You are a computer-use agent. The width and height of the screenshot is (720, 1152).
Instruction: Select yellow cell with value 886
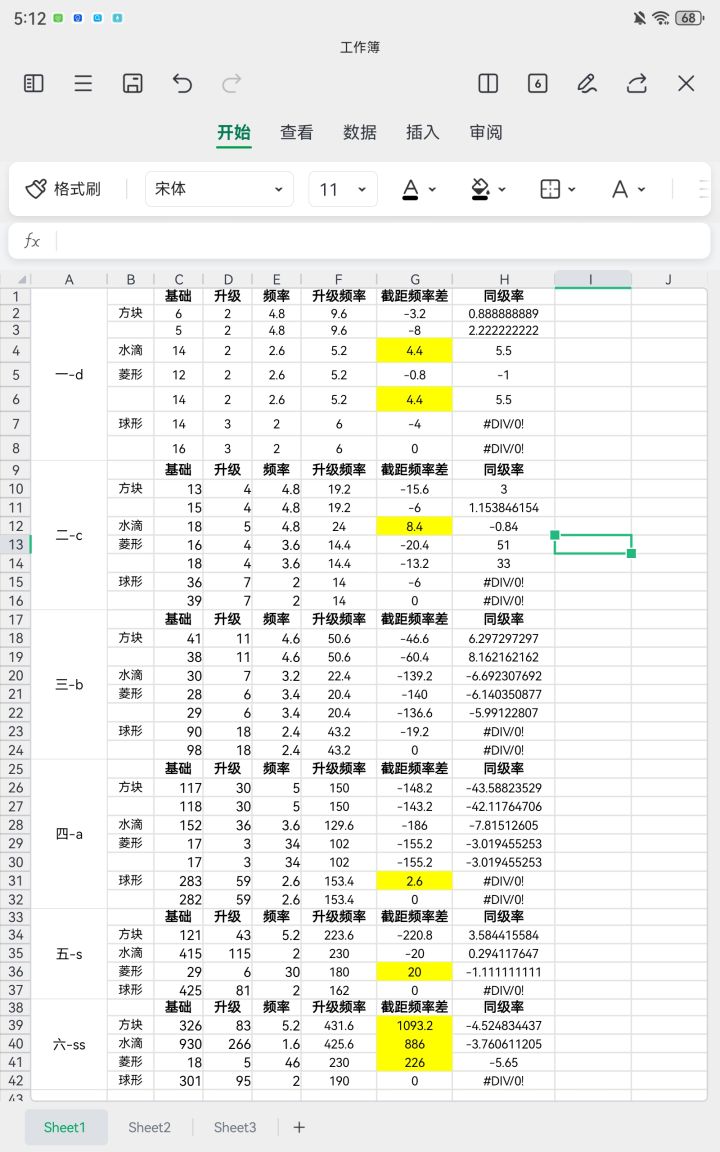414,1044
